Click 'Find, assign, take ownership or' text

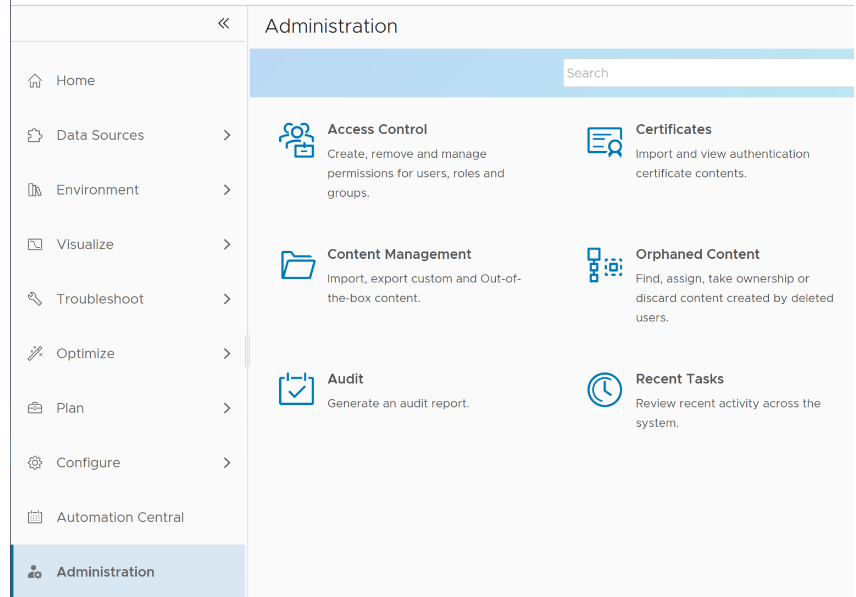click(x=722, y=279)
